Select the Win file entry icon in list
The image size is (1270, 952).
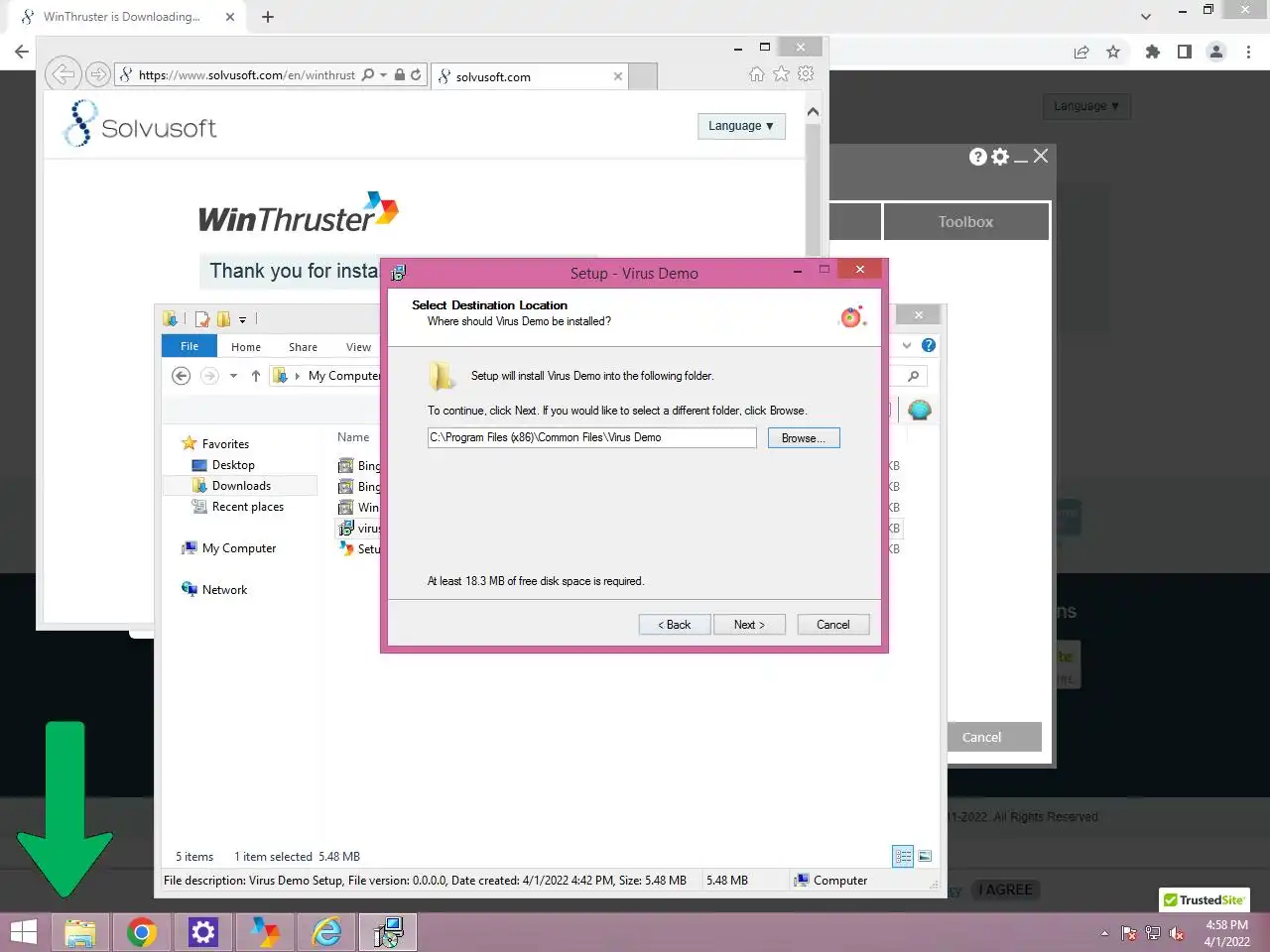346,507
